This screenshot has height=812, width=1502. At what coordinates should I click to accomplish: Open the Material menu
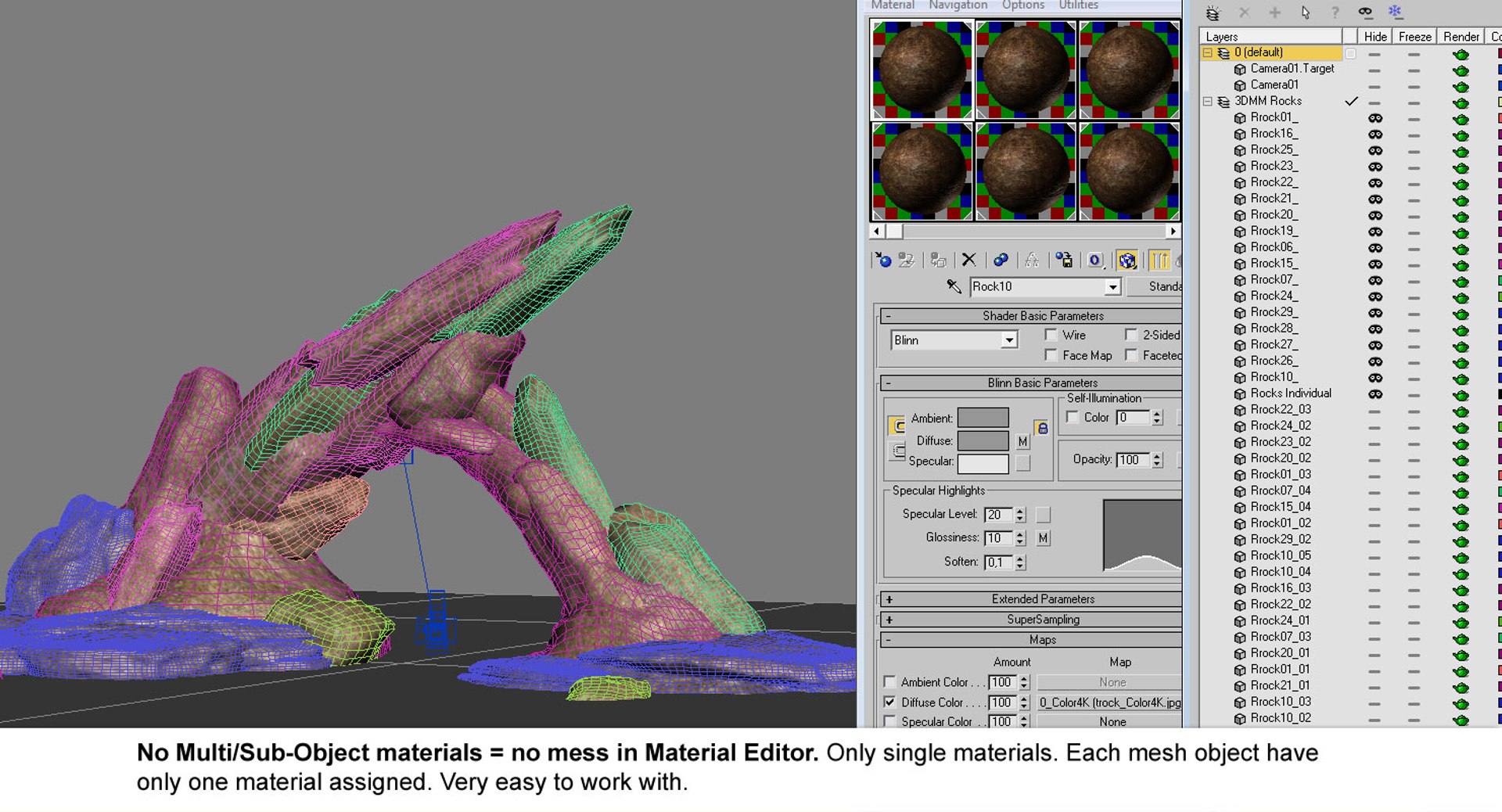(x=893, y=5)
